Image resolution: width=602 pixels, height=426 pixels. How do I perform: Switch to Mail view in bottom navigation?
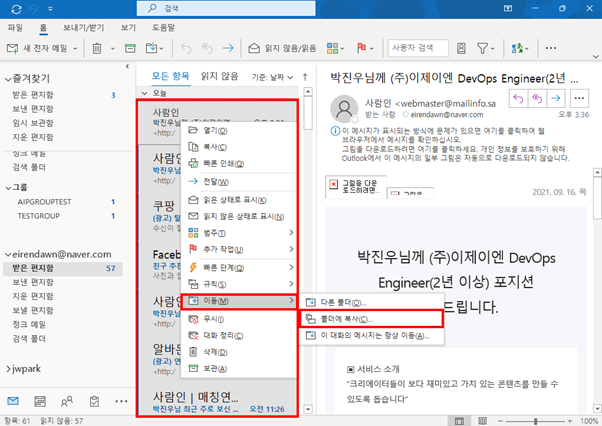[13, 401]
